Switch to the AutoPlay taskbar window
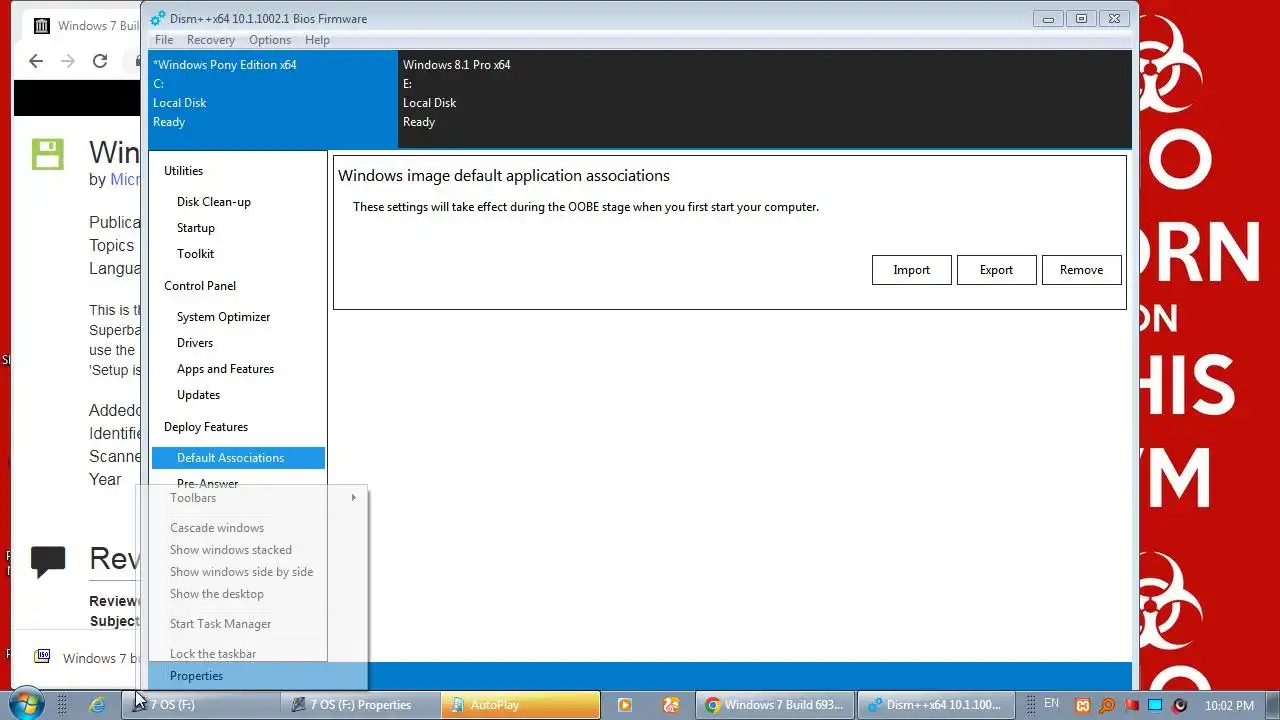This screenshot has height=720, width=1280. coord(520,705)
